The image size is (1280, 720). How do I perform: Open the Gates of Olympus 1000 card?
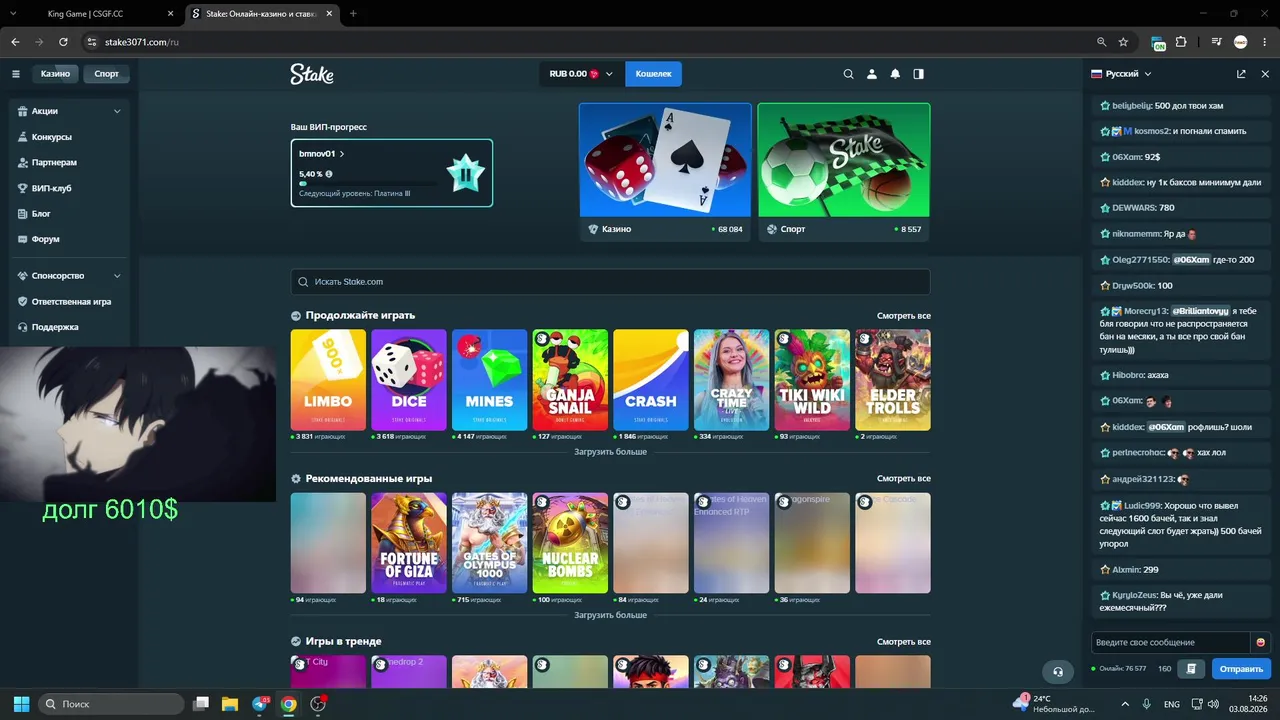[489, 543]
